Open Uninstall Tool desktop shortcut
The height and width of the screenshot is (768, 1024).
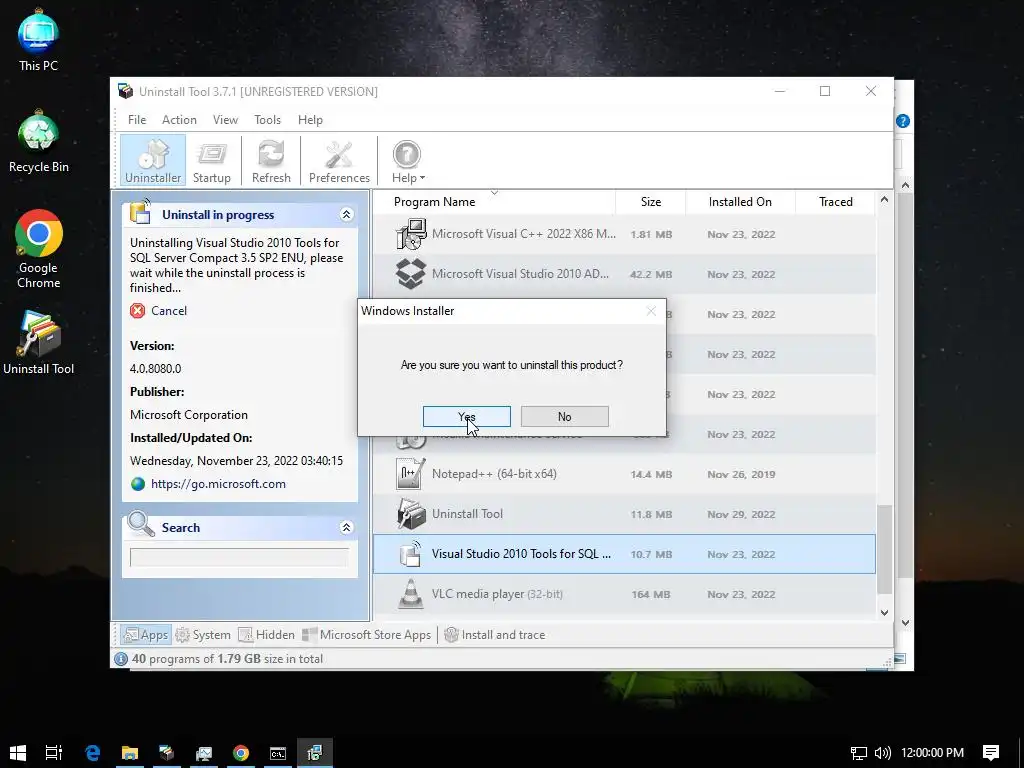[39, 344]
